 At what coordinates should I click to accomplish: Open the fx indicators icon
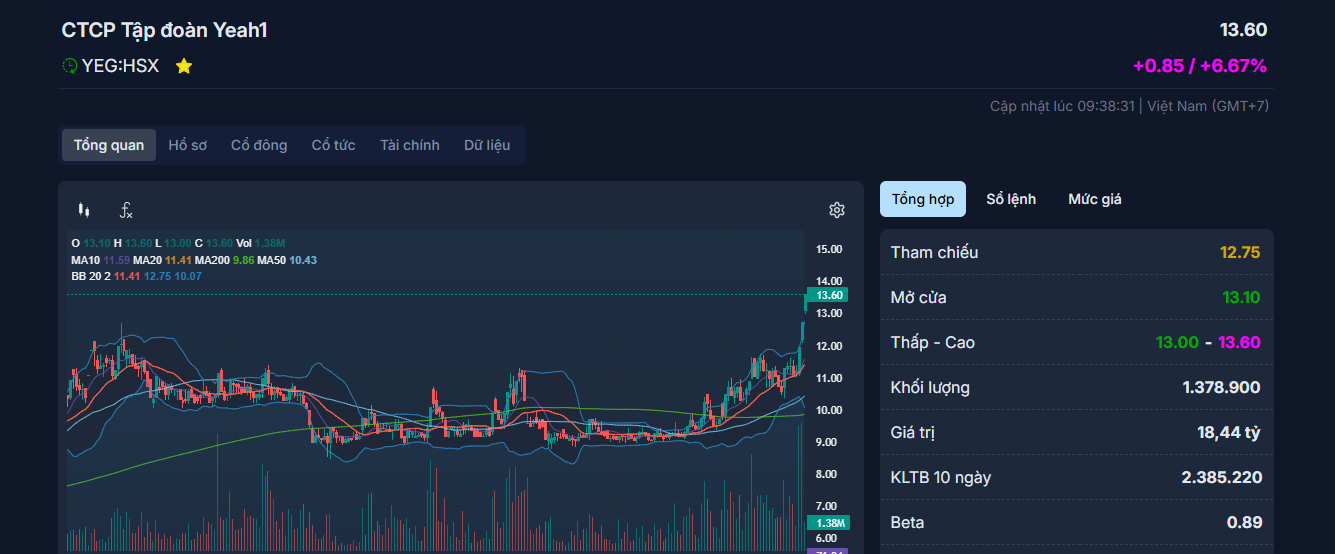[126, 210]
